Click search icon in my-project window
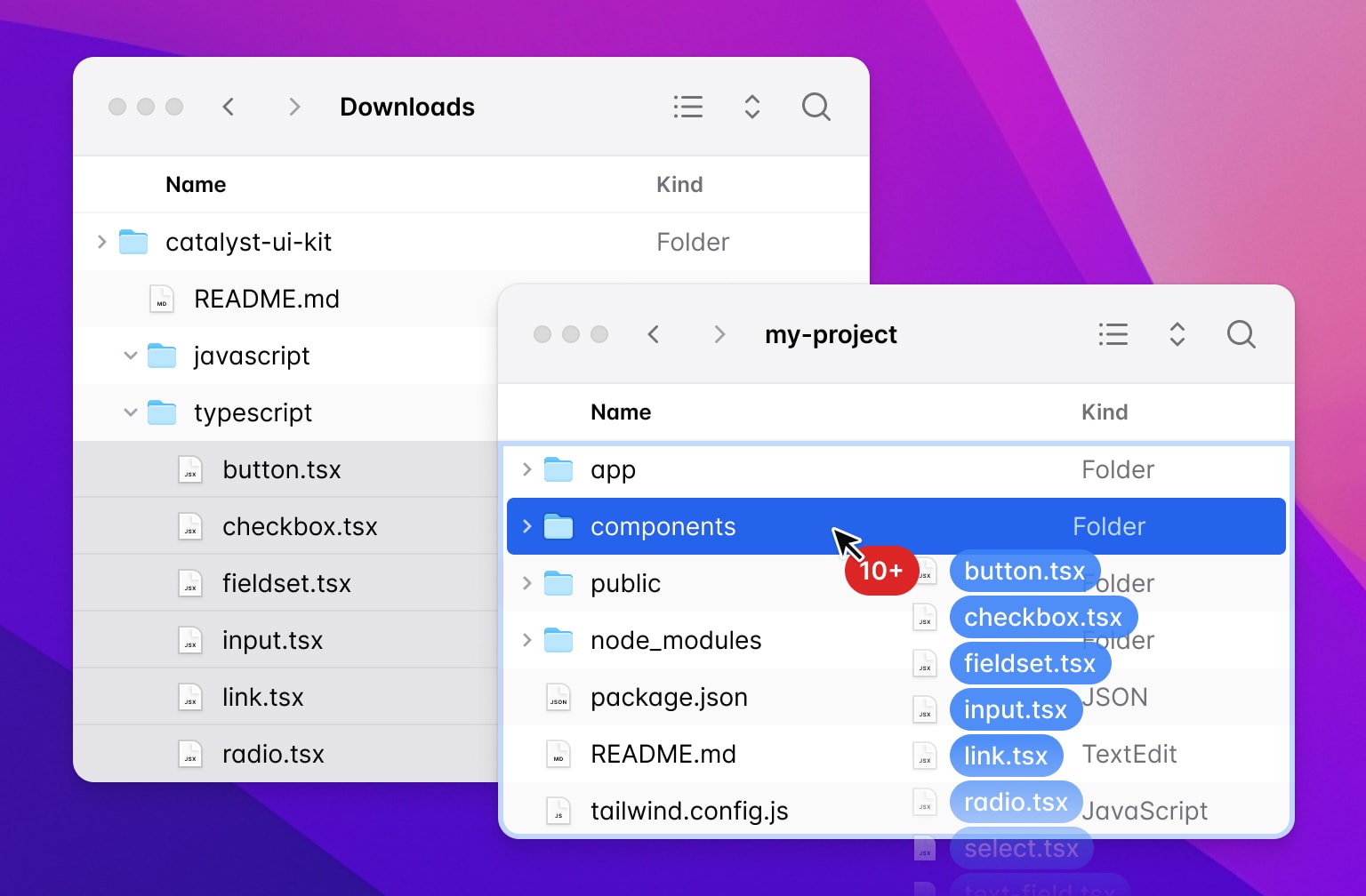Screen dimensions: 1366x896 (1241, 334)
